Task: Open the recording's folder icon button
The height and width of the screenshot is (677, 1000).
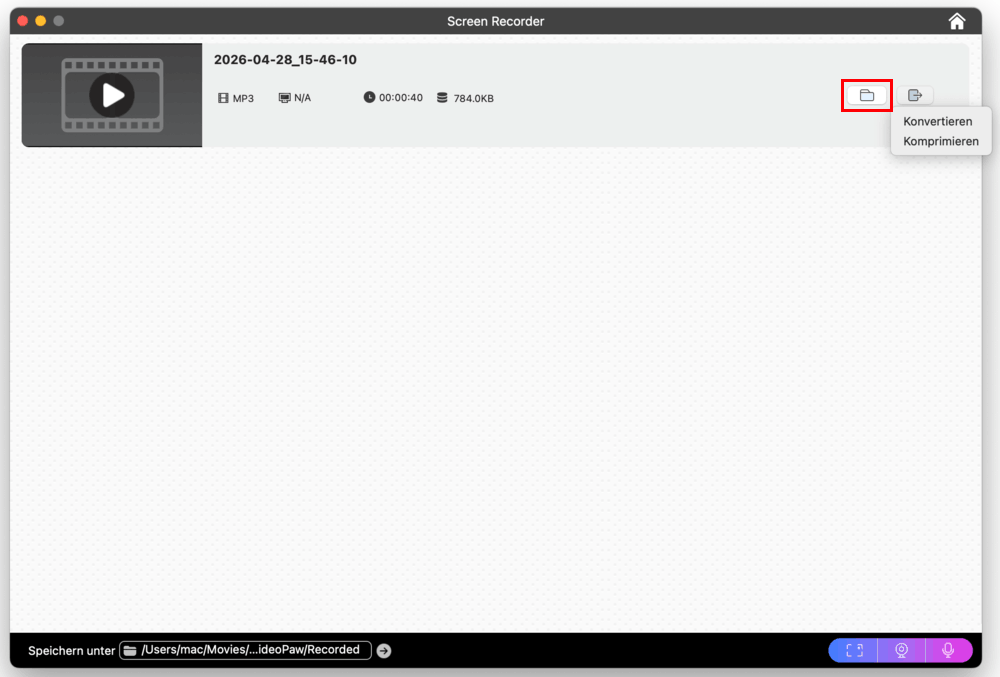Action: coord(867,96)
